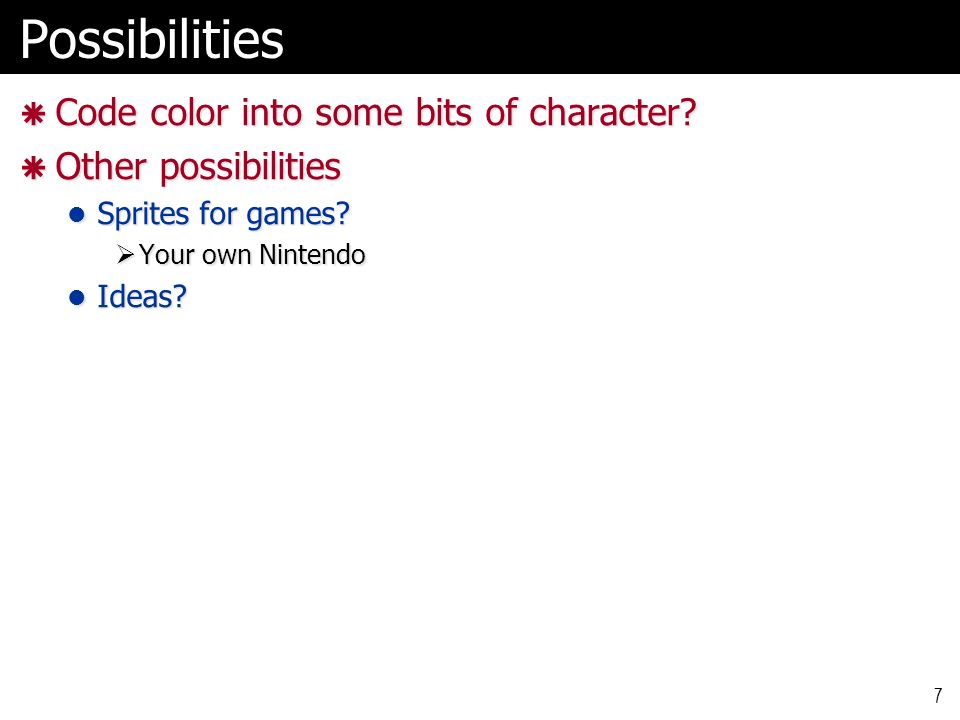Click the word "Code" in the first bullet
The width and height of the screenshot is (960, 720).
(x=96, y=113)
